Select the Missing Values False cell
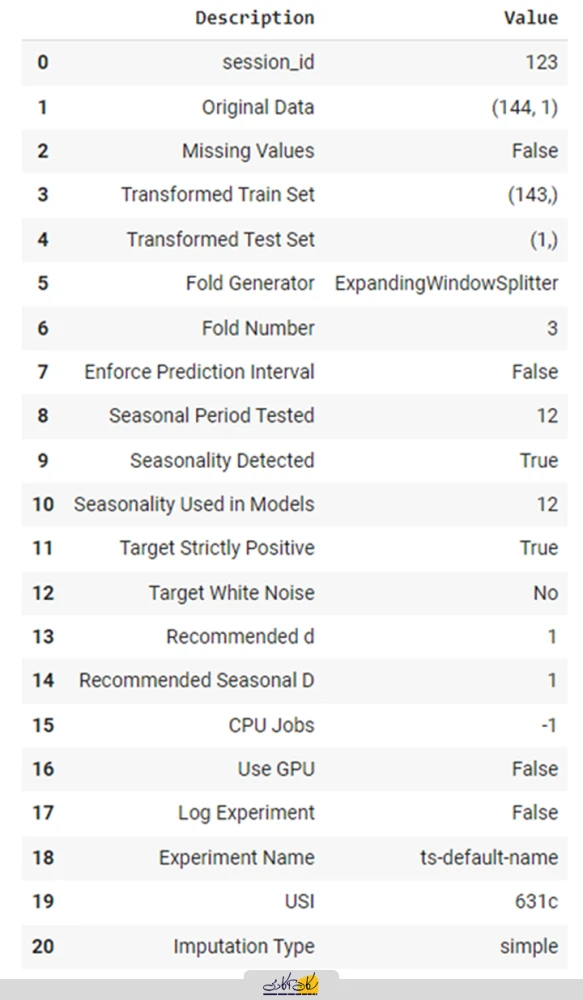 535,151
